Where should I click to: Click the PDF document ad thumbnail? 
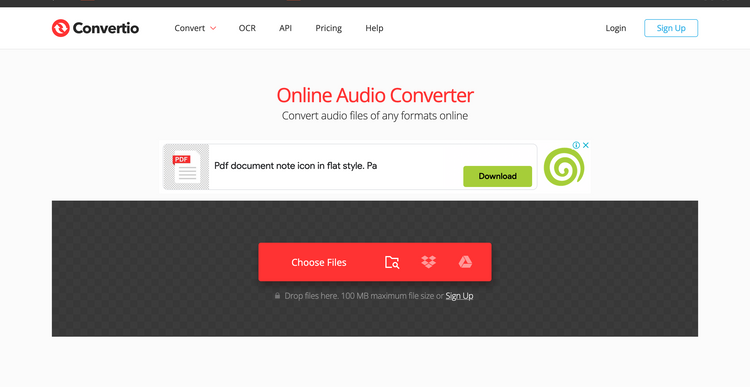(x=186, y=166)
